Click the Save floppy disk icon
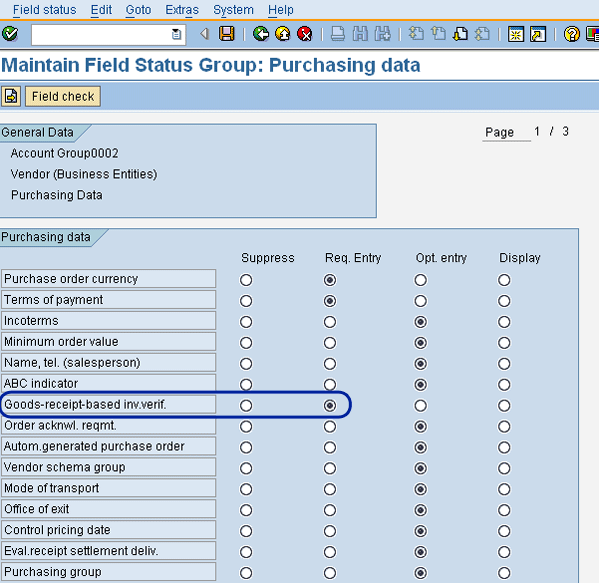This screenshot has width=600, height=583. coord(227,34)
